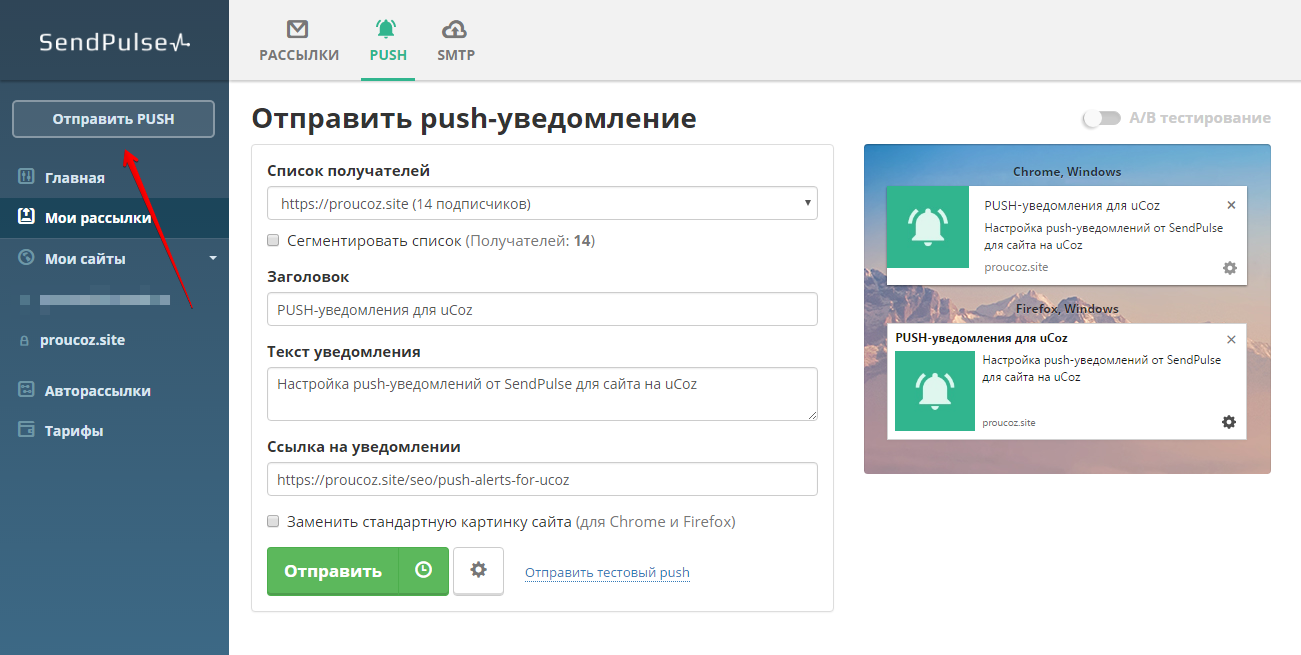Click the bell image in Chrome preview
Viewport: 1301px width, 655px height.
tap(928, 227)
